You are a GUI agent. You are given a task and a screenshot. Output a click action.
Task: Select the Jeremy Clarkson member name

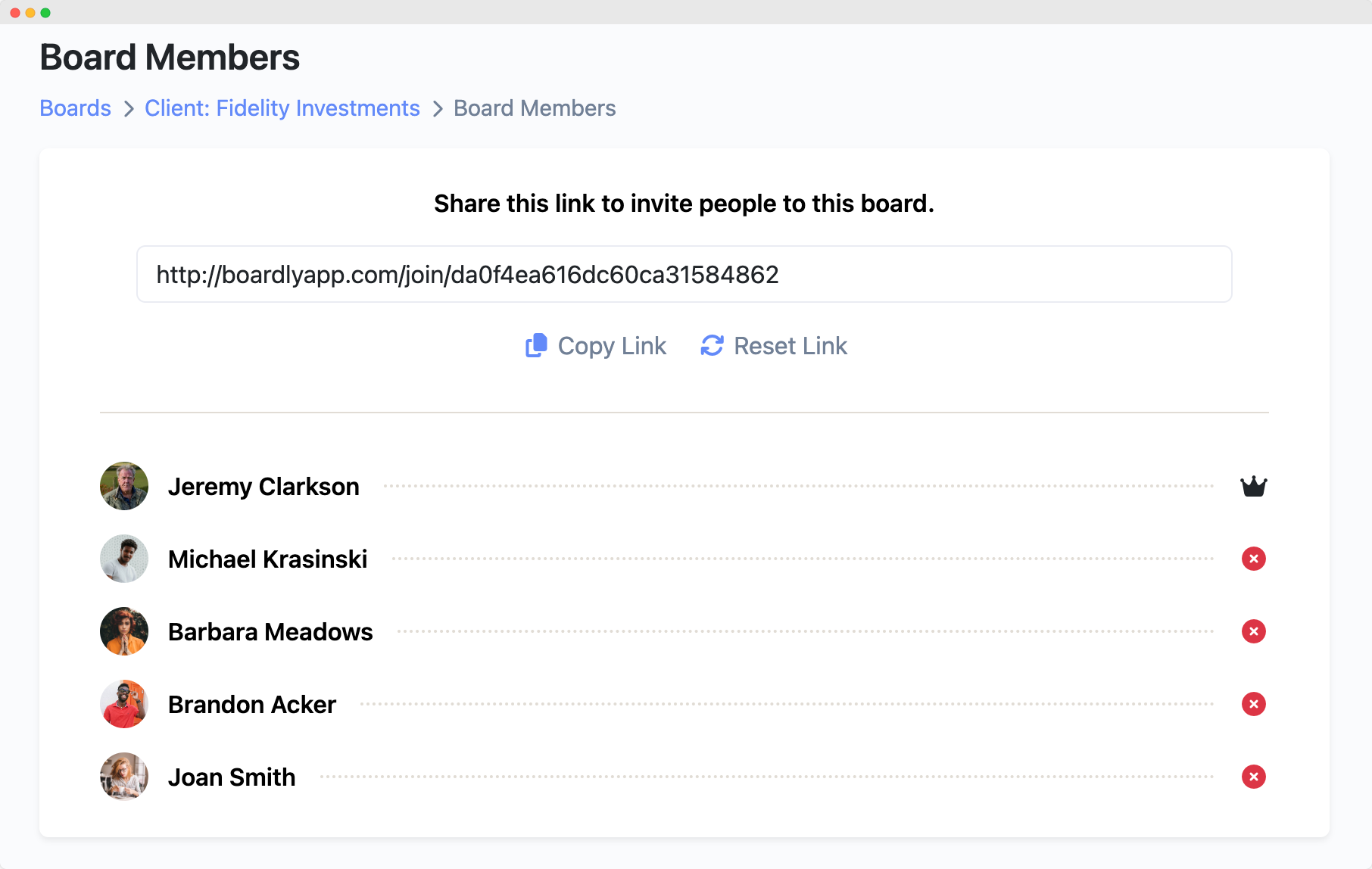(x=263, y=487)
